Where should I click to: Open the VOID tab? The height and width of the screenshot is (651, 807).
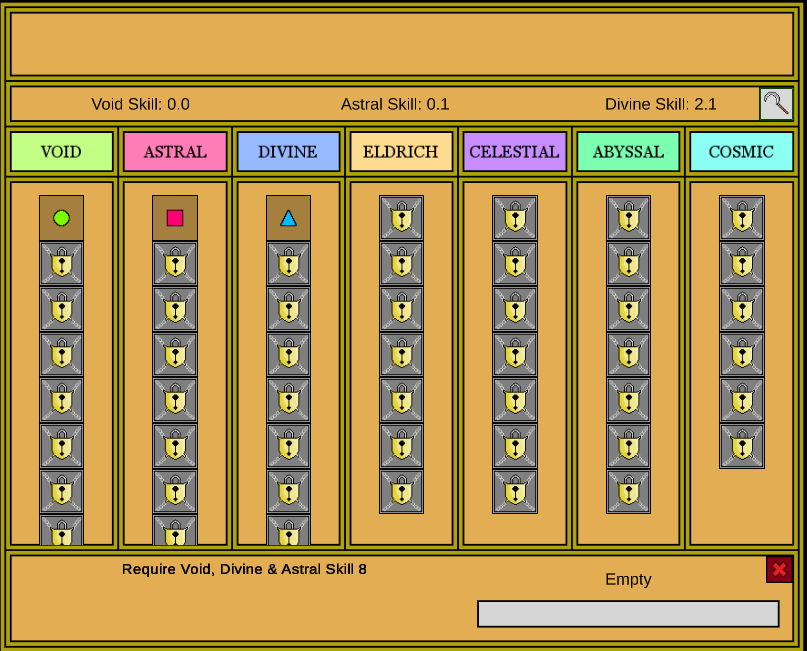(62, 151)
